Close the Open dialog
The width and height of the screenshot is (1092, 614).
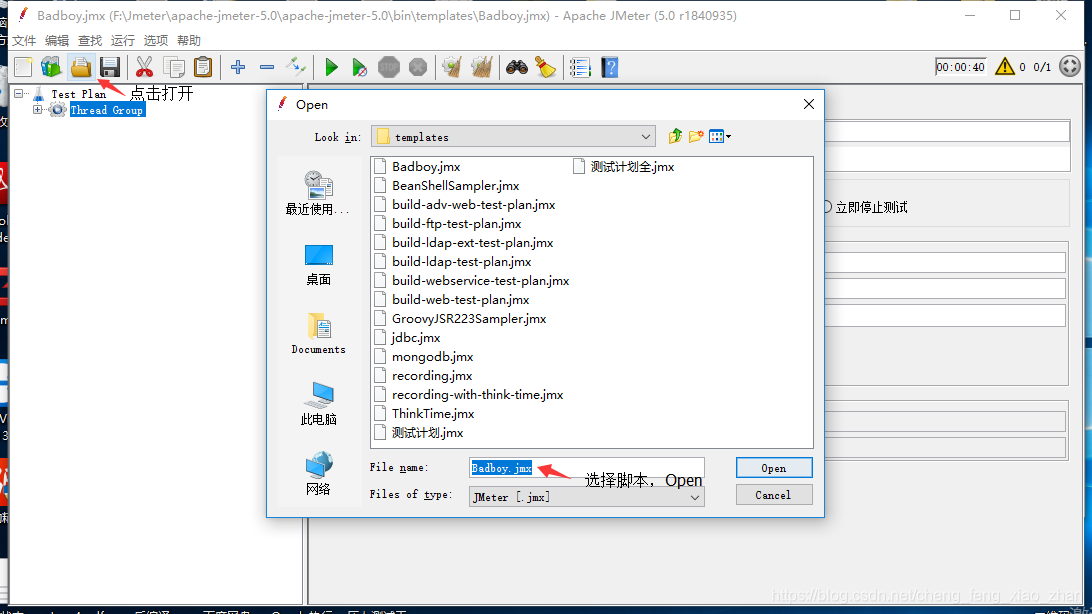(809, 104)
